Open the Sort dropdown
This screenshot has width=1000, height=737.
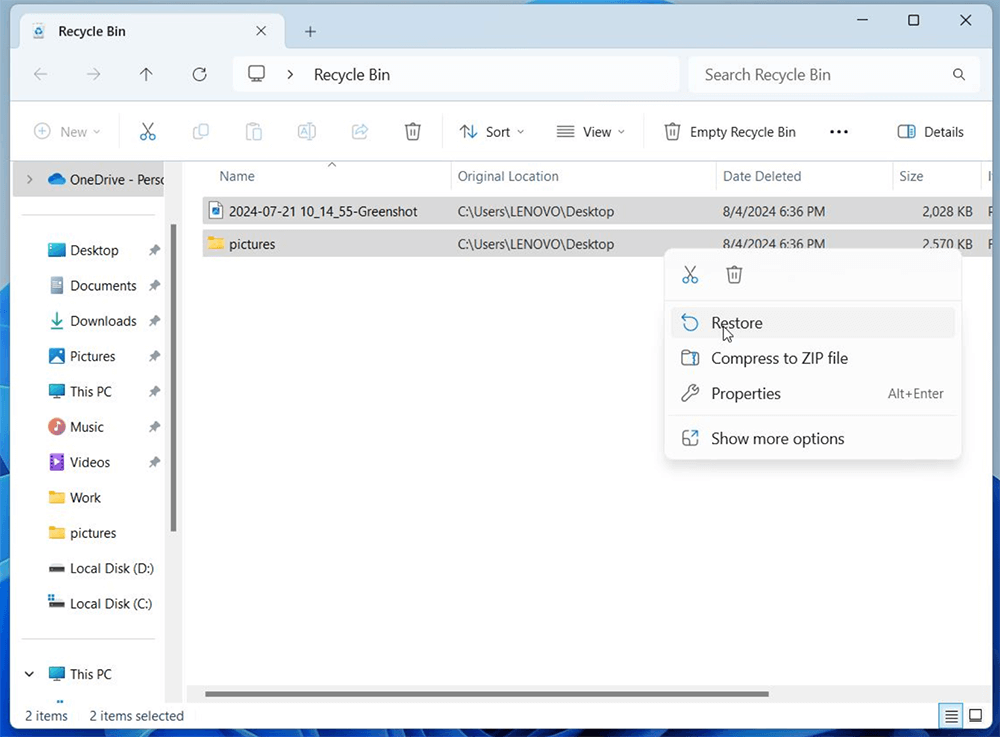pos(492,131)
